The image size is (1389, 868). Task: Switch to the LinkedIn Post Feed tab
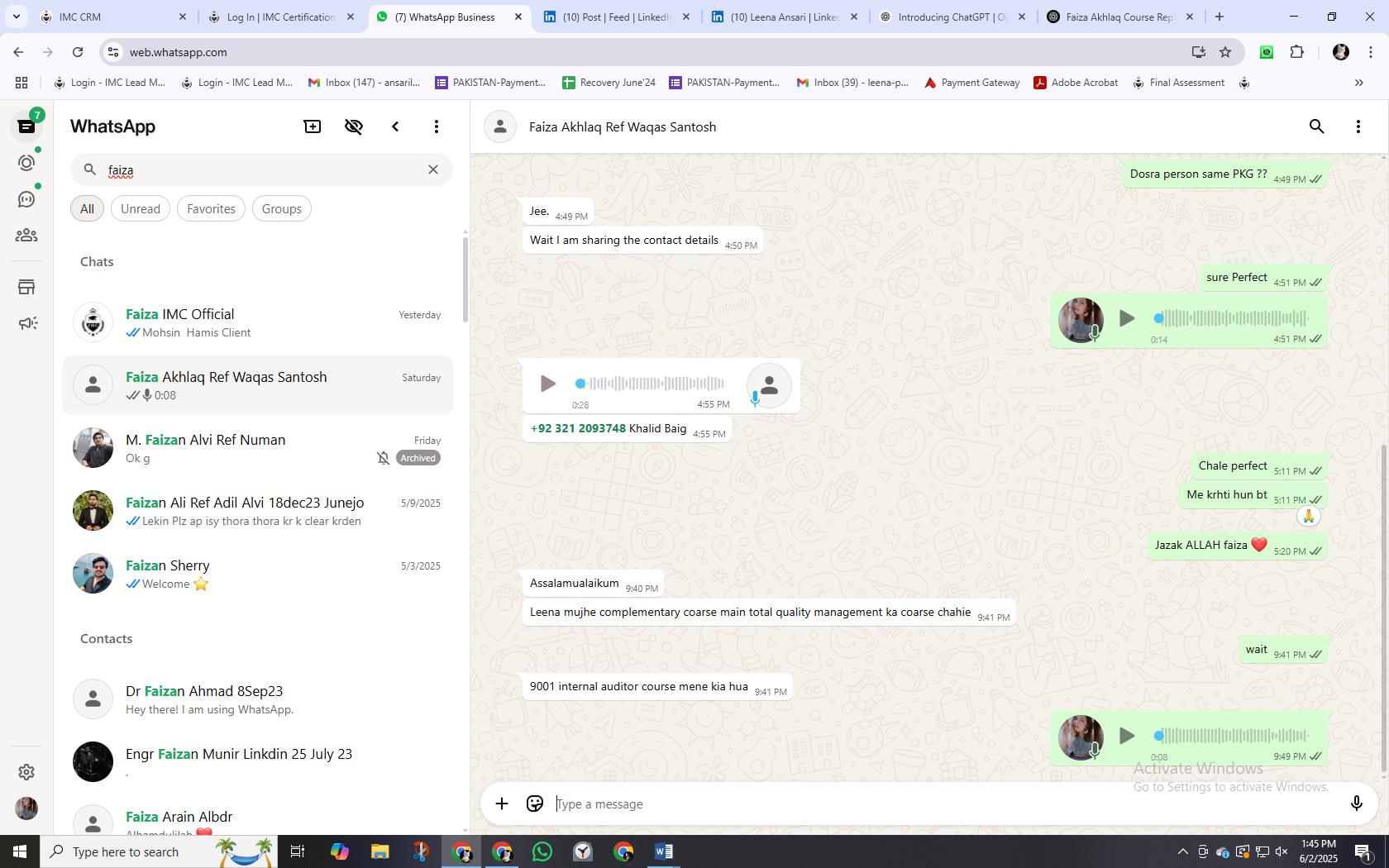tap(617, 17)
